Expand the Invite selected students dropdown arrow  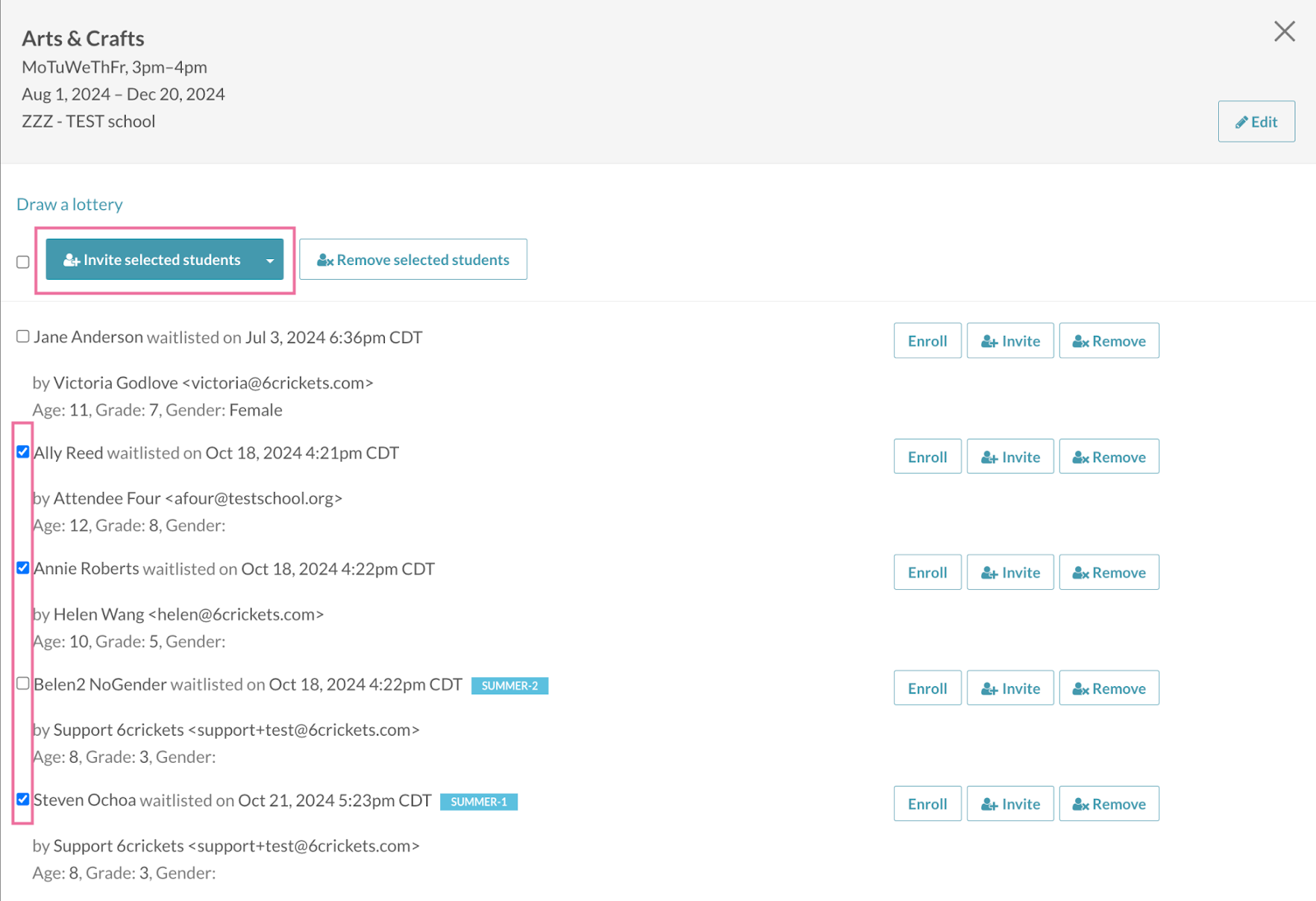270,260
